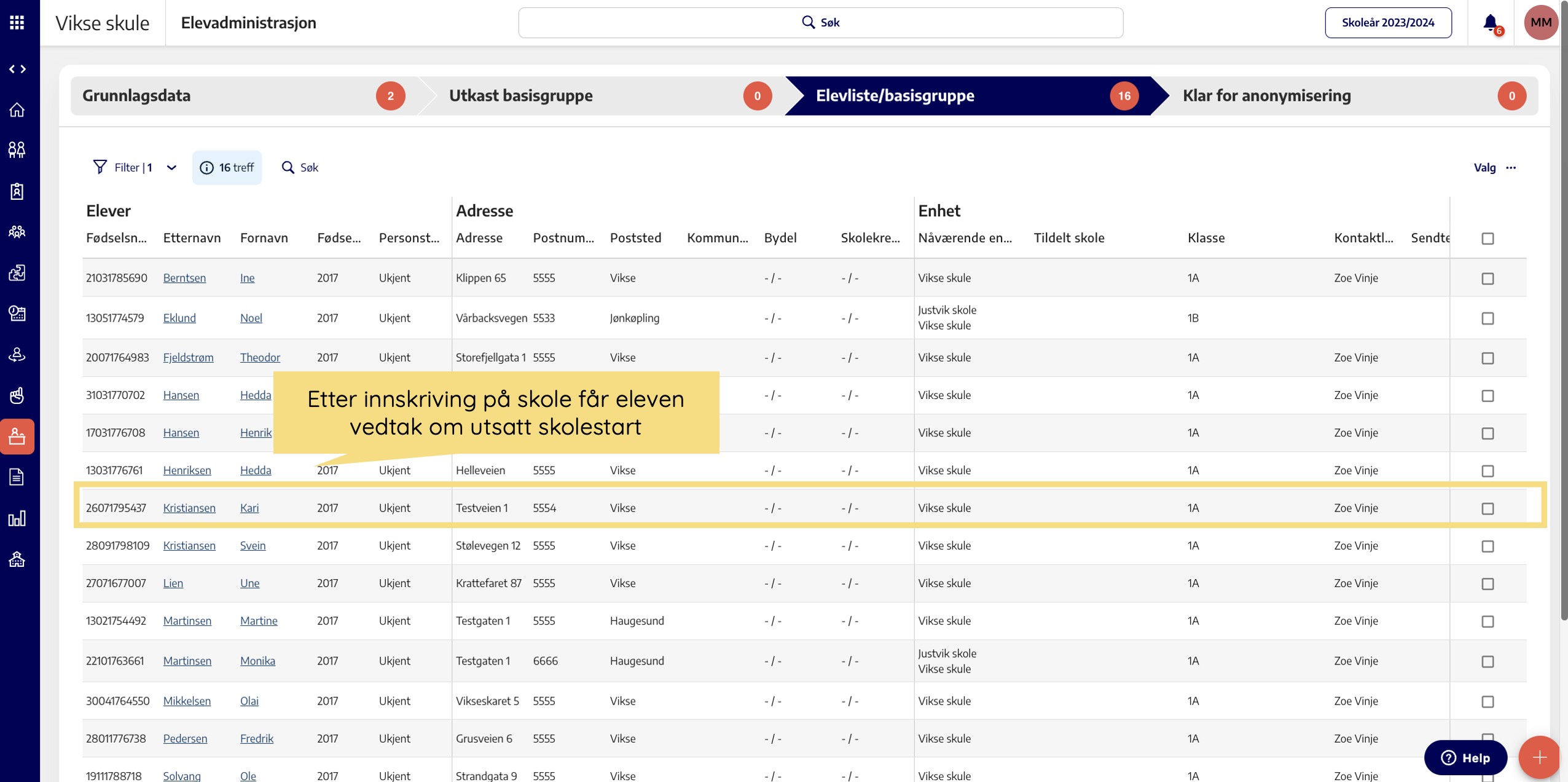The image size is (1568, 782).
Task: Sort by the Tildelt skole column header
Action: 1068,238
